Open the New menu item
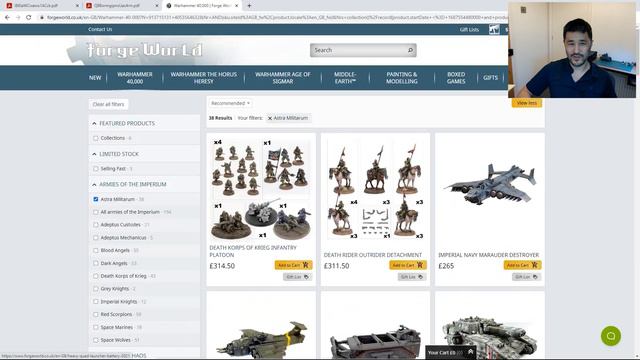Screen dimensions: 640x360 (x=95, y=78)
